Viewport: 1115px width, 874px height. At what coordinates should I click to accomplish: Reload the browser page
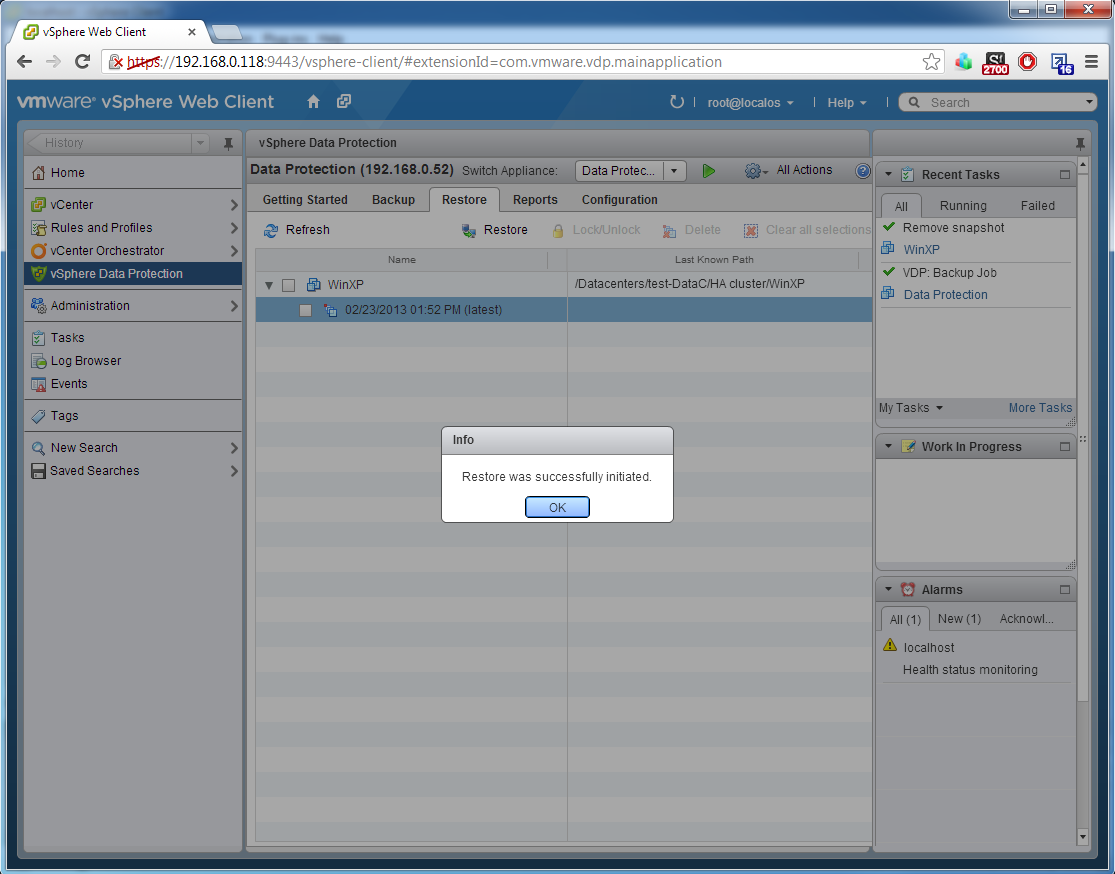coord(82,62)
